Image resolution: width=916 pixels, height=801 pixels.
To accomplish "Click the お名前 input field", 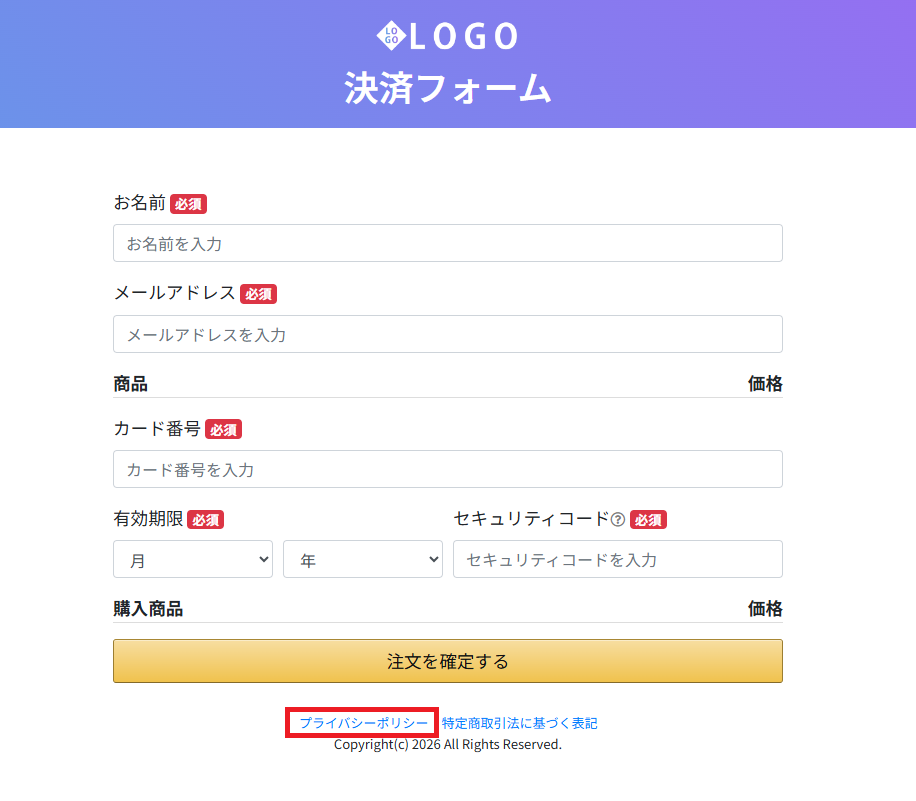I will coord(447,243).
